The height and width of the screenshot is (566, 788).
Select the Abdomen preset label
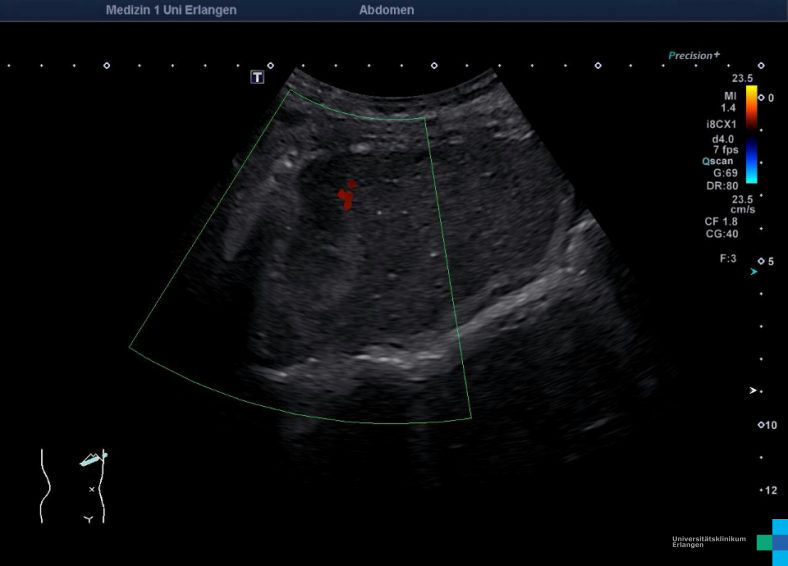pos(386,10)
